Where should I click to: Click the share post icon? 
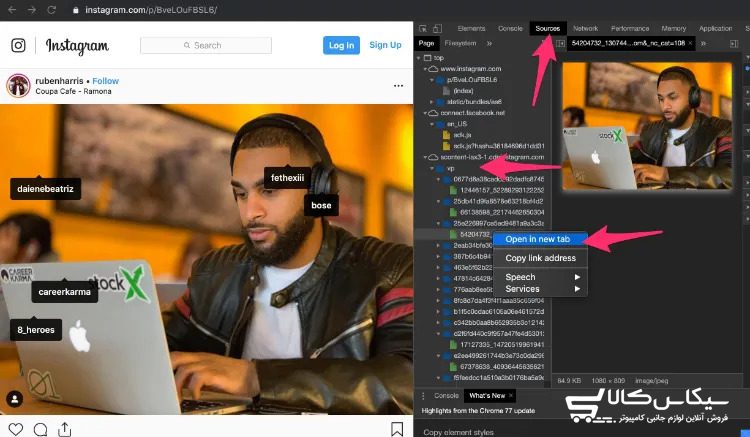[x=65, y=429]
